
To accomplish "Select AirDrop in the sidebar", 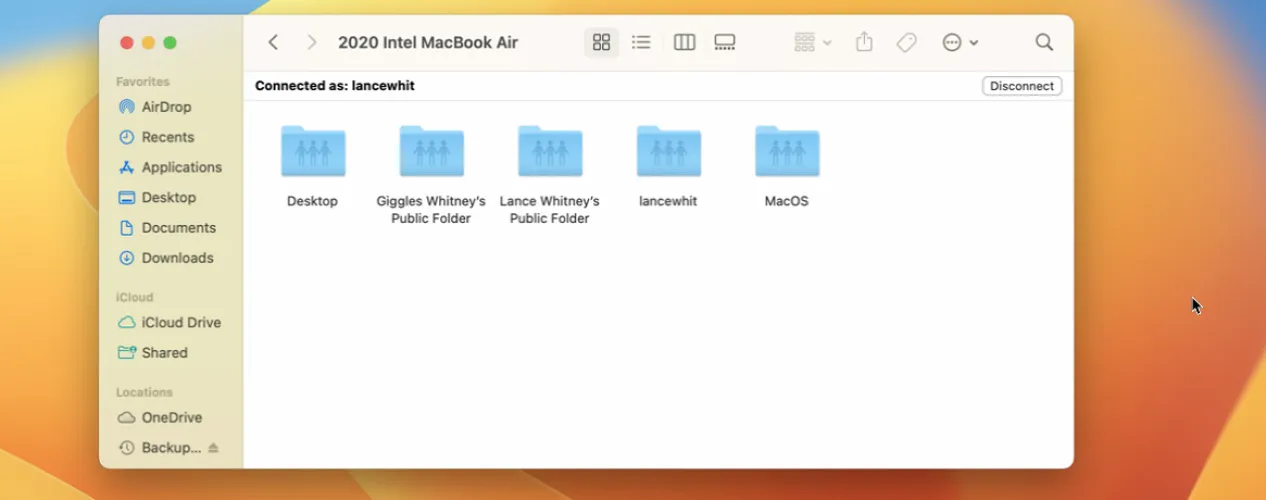I will pyautogui.click(x=165, y=107).
